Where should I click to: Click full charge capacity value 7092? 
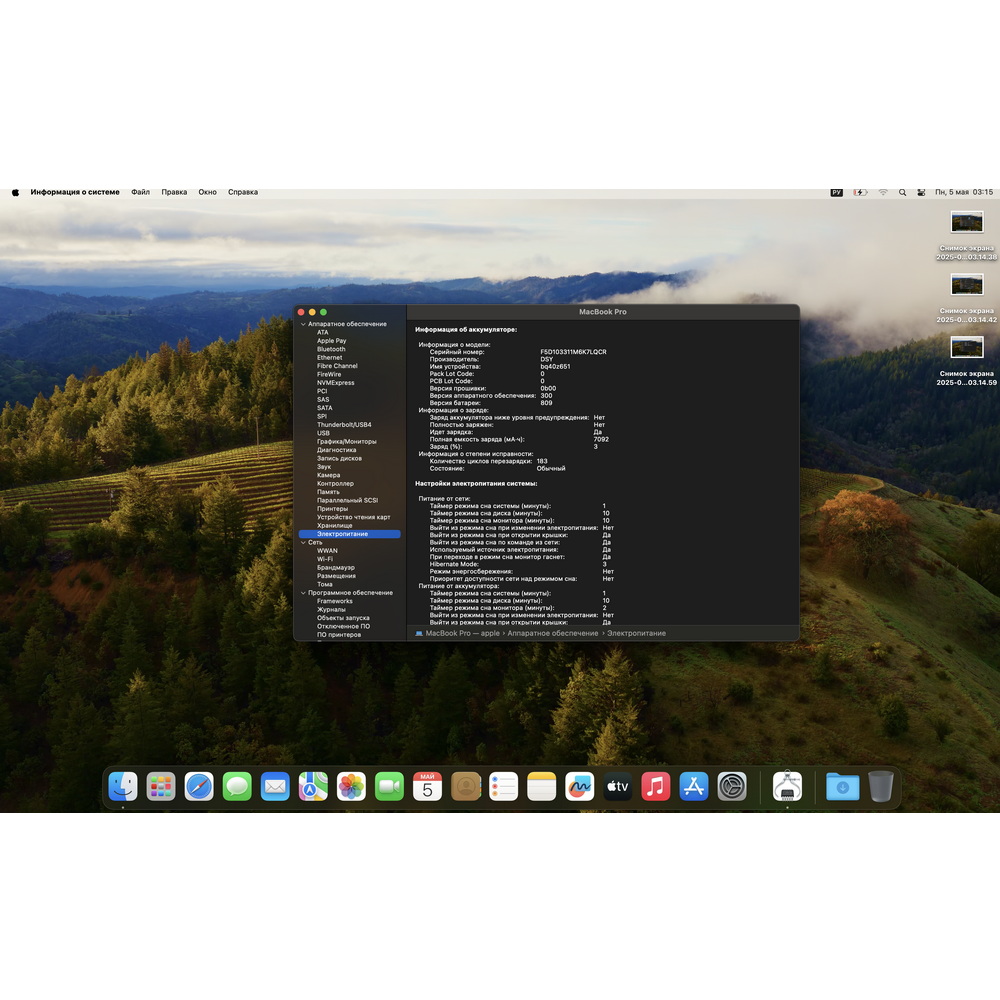point(601,439)
